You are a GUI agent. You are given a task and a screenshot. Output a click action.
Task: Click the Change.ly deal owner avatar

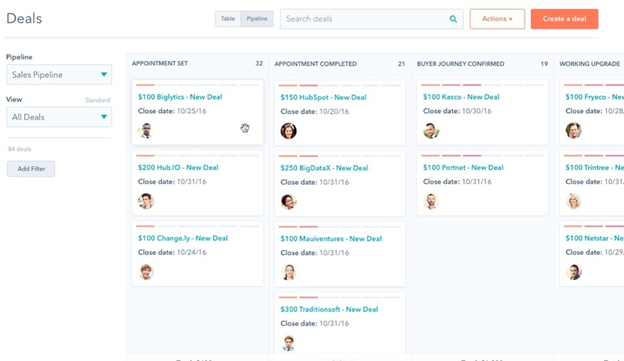(x=146, y=272)
